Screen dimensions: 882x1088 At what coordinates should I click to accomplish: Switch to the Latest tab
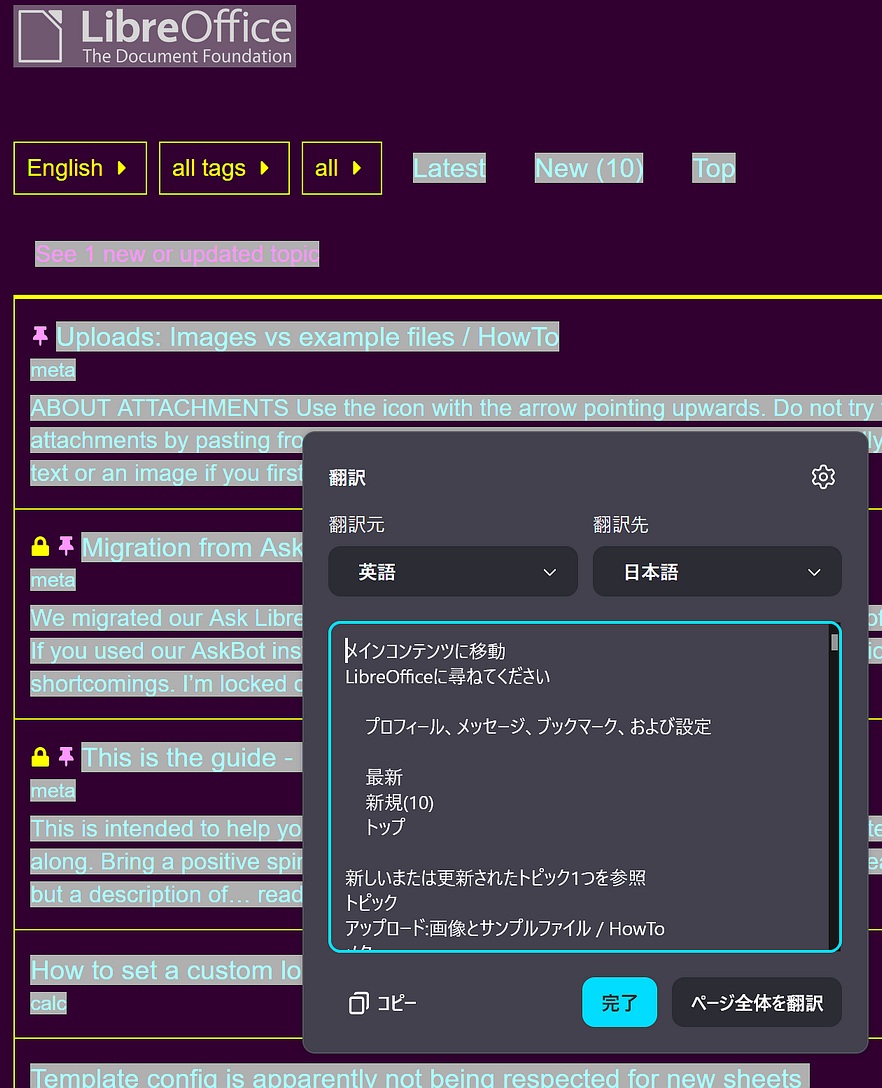[449, 168]
